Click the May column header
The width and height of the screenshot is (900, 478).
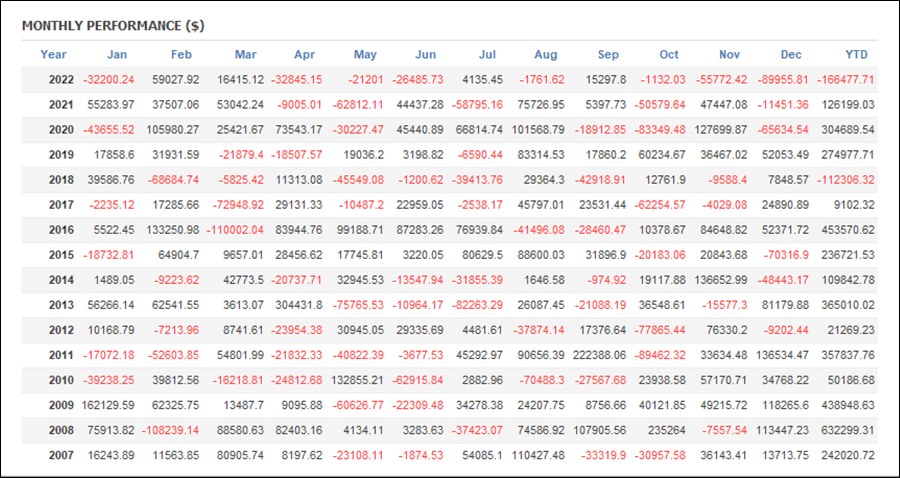(365, 55)
